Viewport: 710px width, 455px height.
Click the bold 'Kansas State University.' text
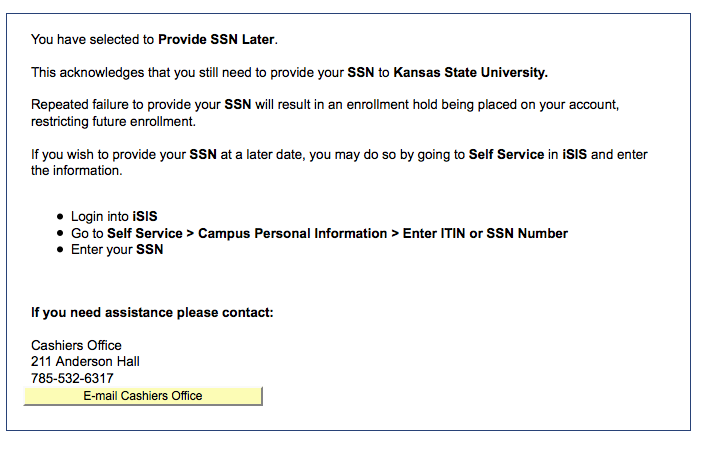point(470,72)
